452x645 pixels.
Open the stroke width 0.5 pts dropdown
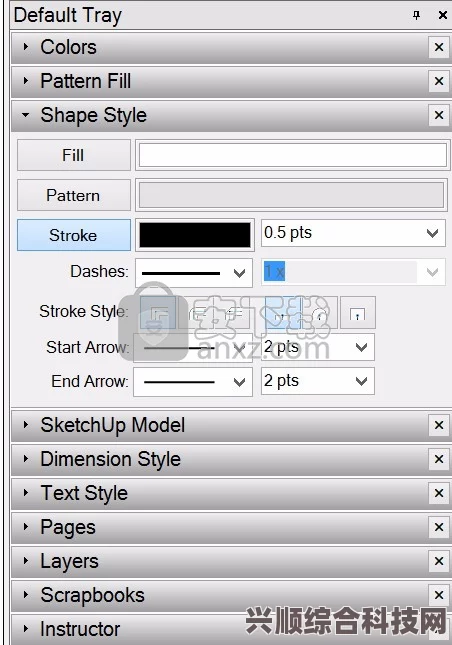click(x=353, y=233)
